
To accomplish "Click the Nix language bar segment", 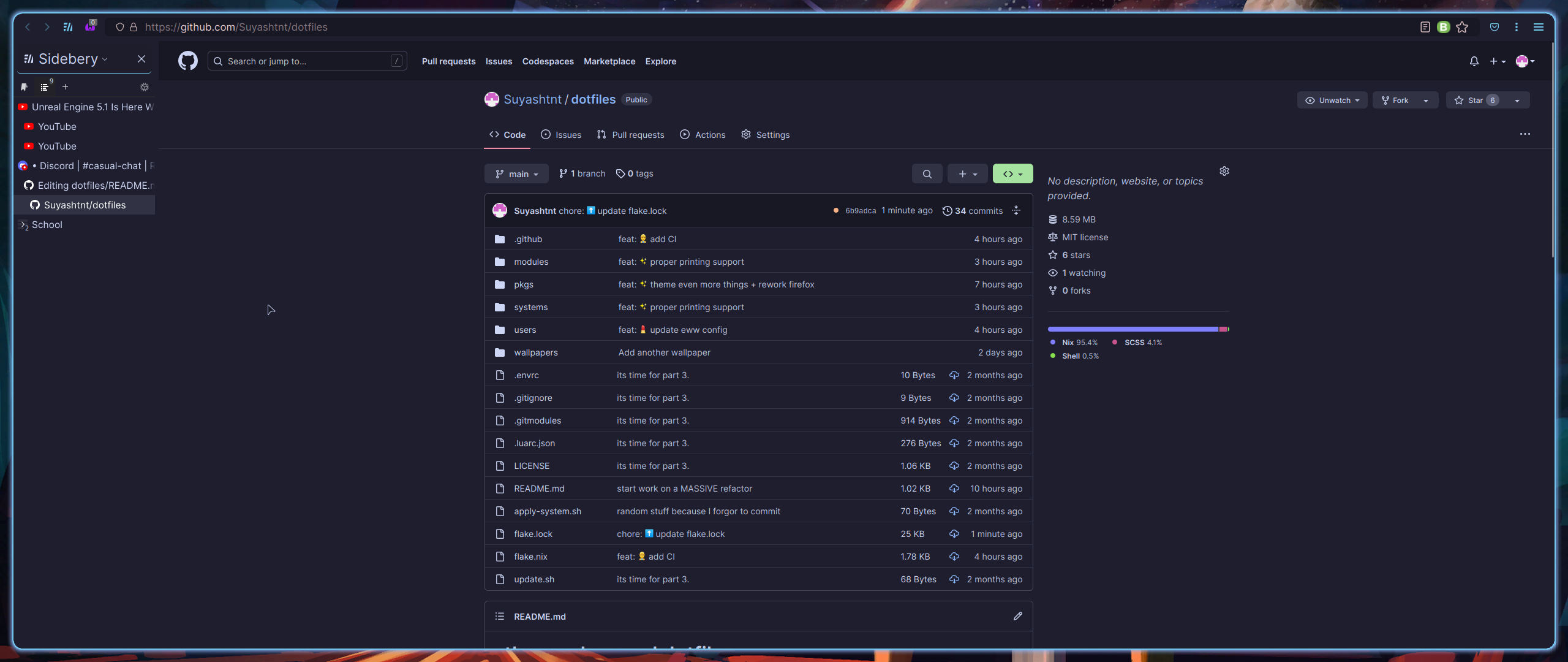I will click(1133, 329).
